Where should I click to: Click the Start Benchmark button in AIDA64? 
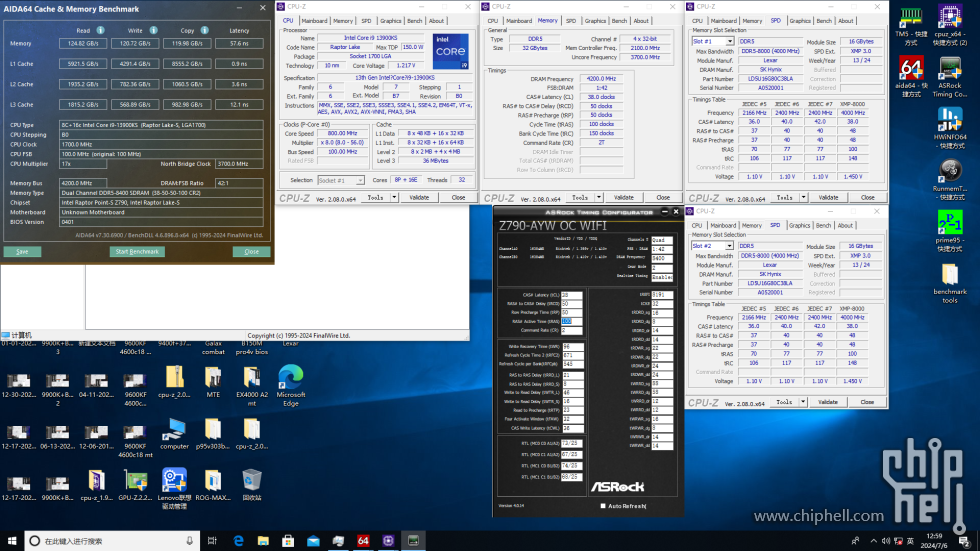click(x=137, y=252)
